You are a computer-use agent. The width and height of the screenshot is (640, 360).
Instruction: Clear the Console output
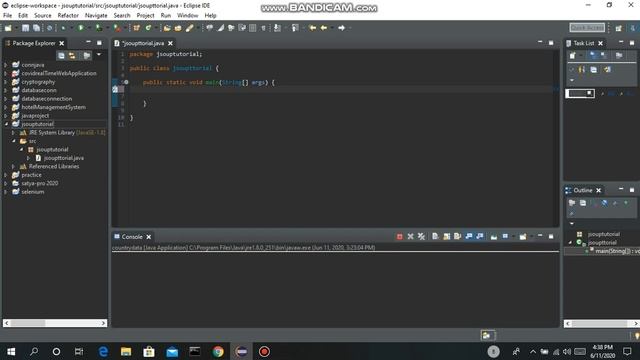(436, 236)
